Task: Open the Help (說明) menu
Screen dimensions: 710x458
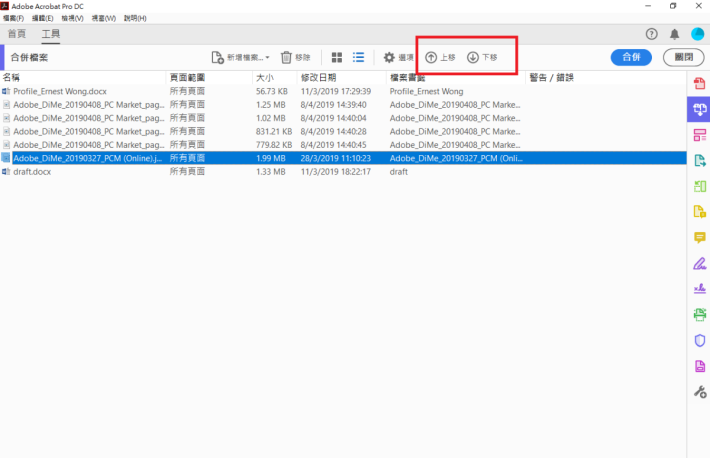Action: 135,18
